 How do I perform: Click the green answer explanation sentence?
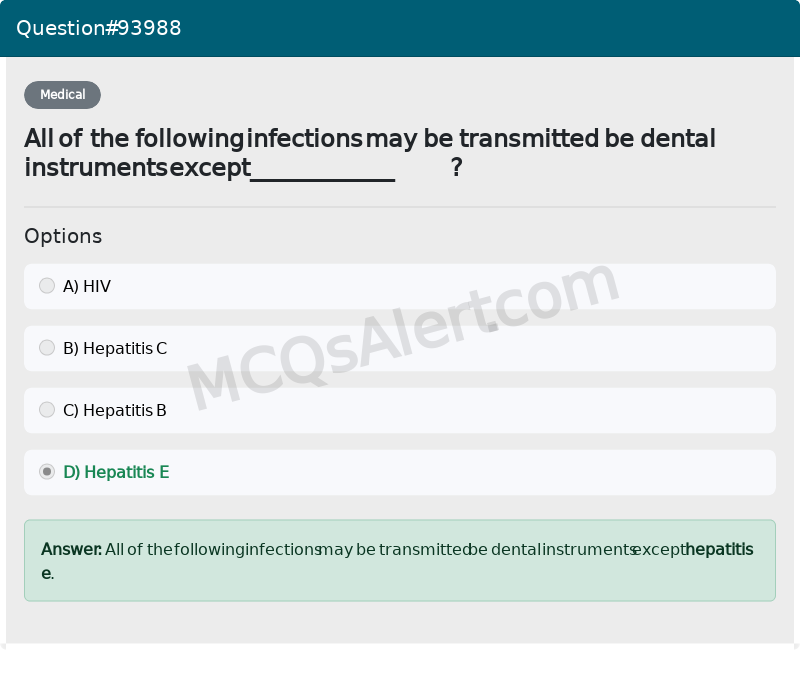(x=390, y=550)
